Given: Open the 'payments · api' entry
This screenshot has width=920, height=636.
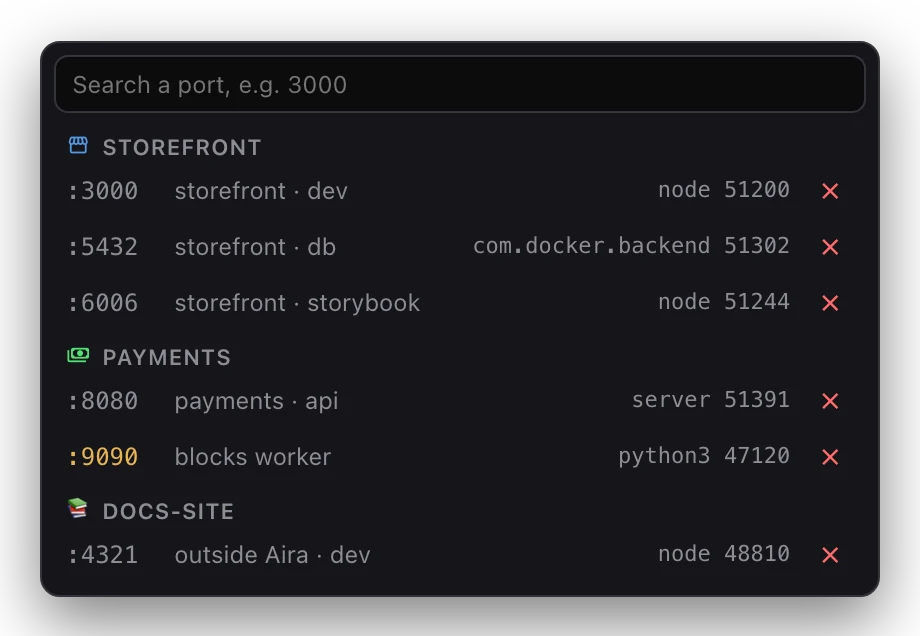Looking at the screenshot, I should click(x=256, y=401).
